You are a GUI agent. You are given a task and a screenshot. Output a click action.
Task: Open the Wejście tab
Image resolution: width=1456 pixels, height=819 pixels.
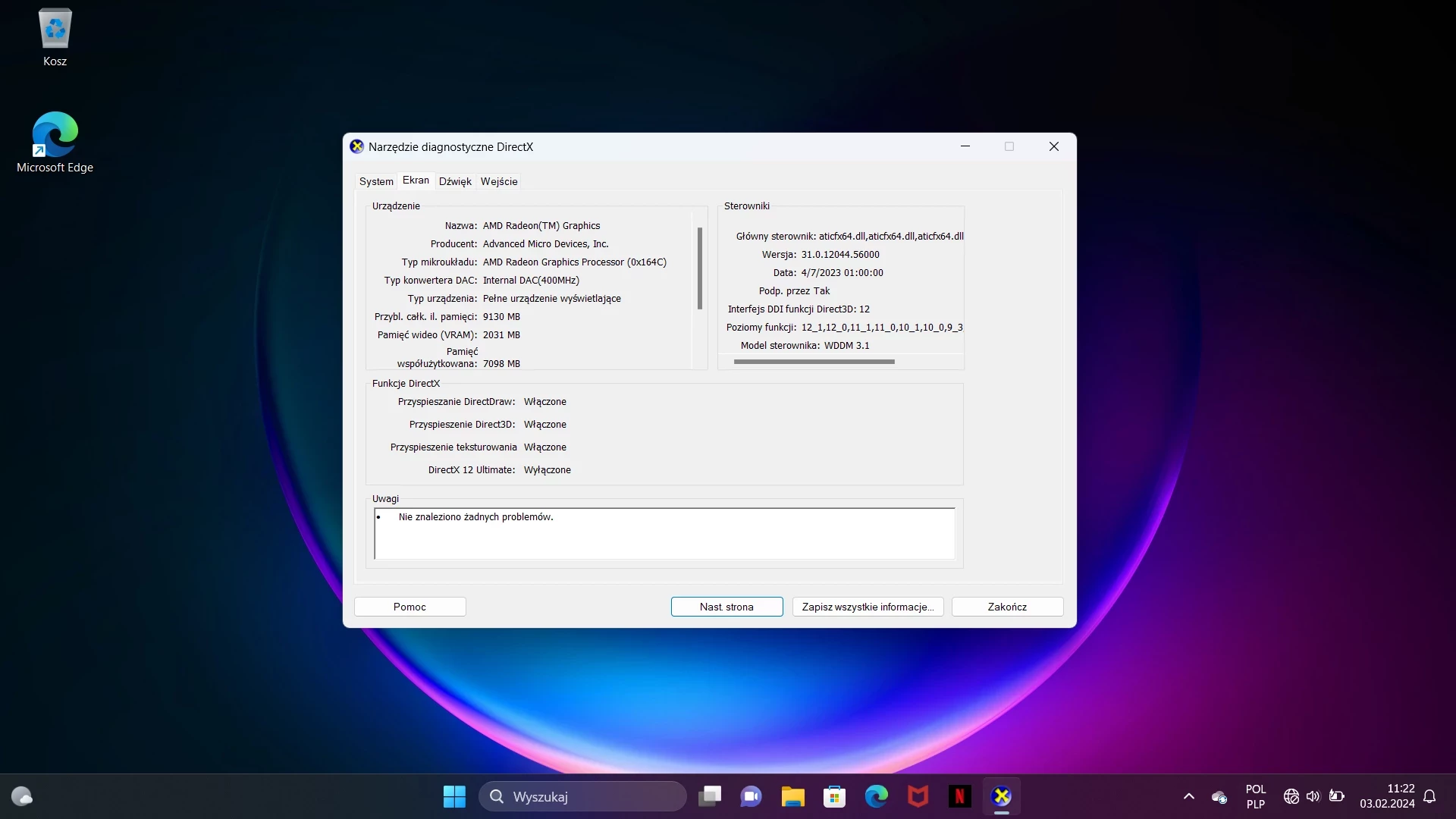pyautogui.click(x=499, y=181)
